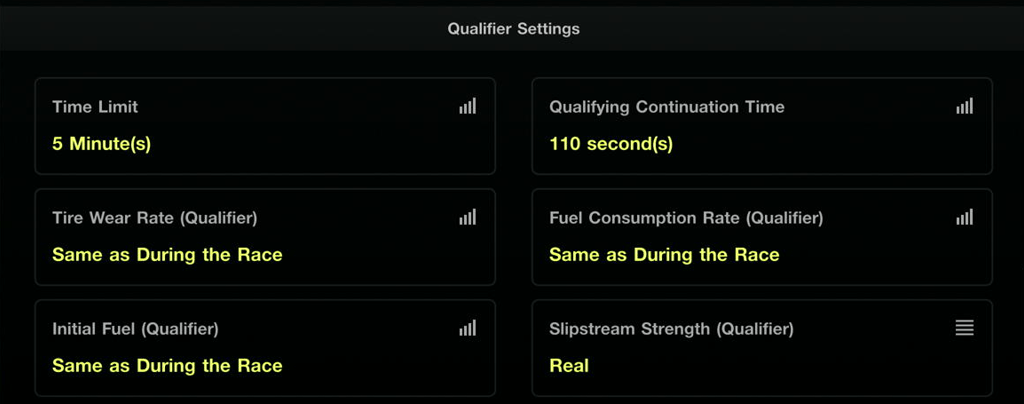Screen dimensions: 1024x404
Task: Click the bar-level icon on Time Limit
Action: click(467, 106)
